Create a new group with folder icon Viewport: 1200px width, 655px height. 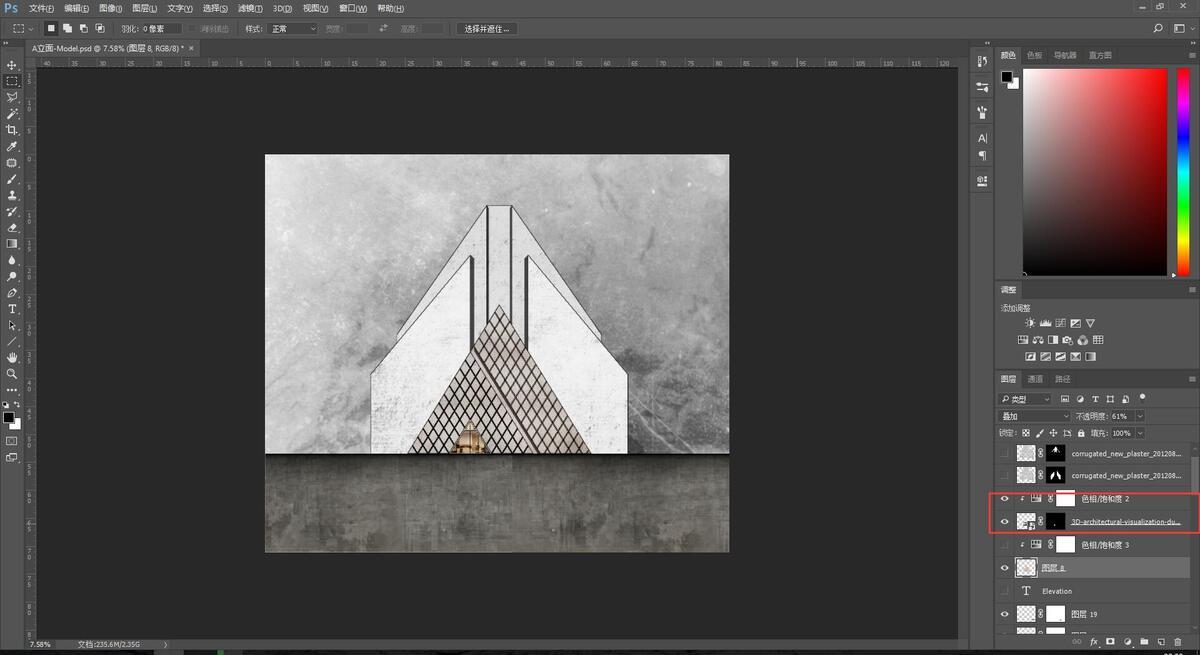tap(1144, 641)
